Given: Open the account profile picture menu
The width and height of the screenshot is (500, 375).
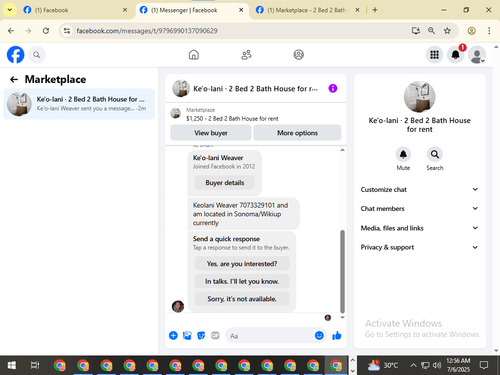Looking at the screenshot, I should click(477, 55).
